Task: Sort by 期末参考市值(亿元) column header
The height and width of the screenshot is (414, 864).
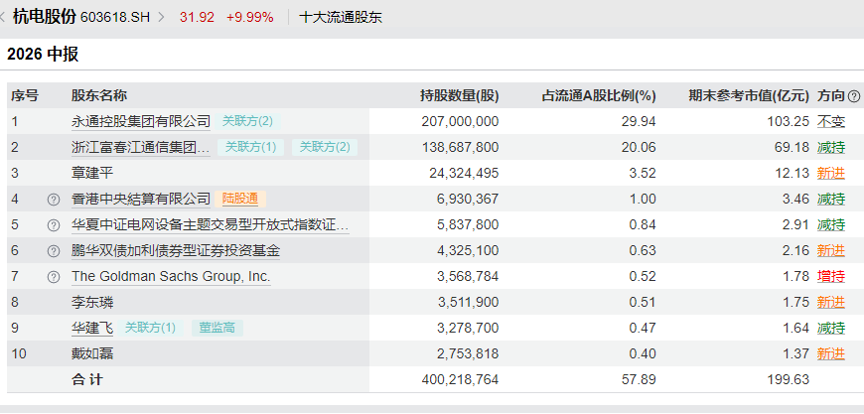Action: pos(749,96)
